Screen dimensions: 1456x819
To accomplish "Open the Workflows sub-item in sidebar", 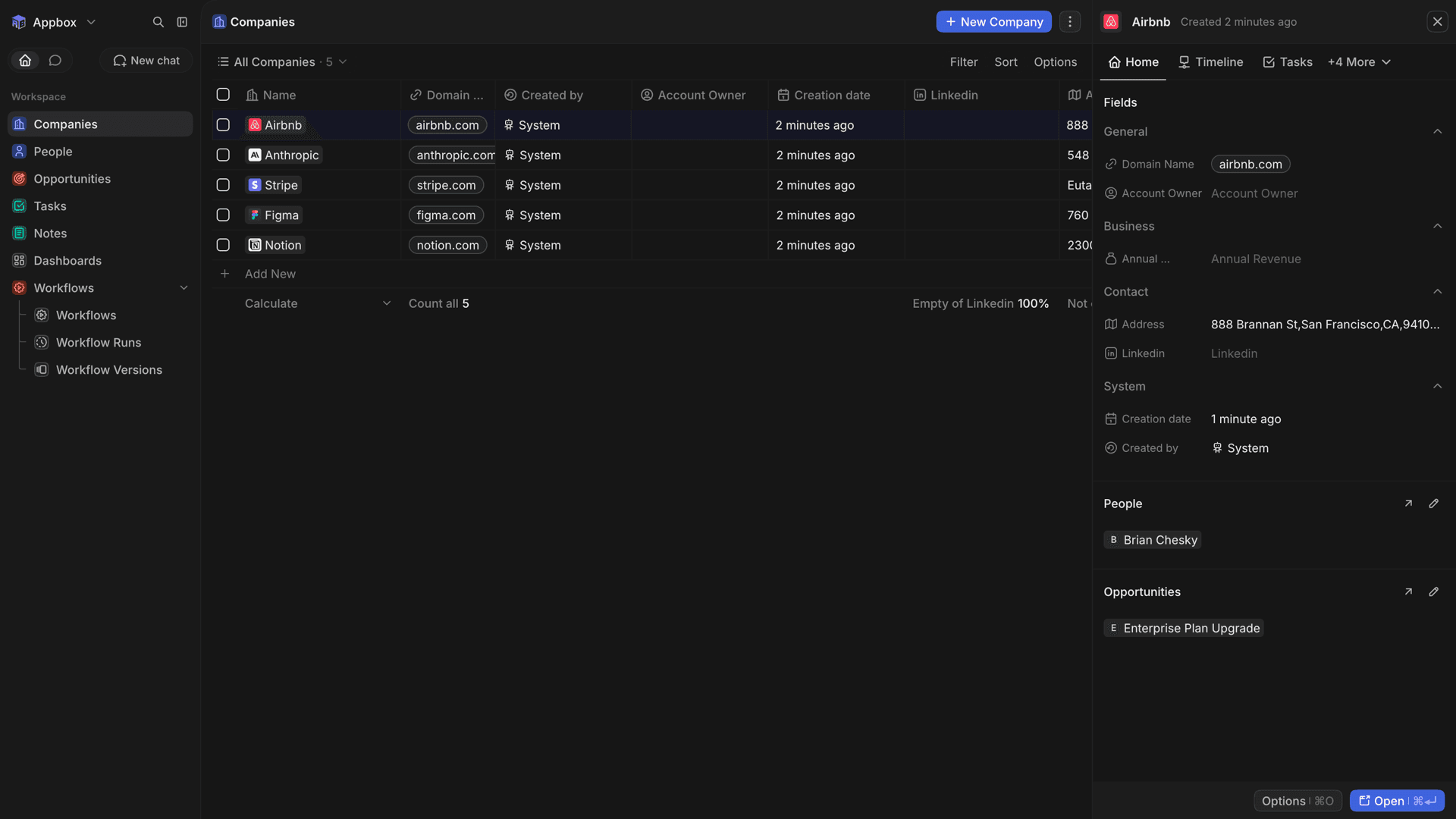I will [x=86, y=315].
